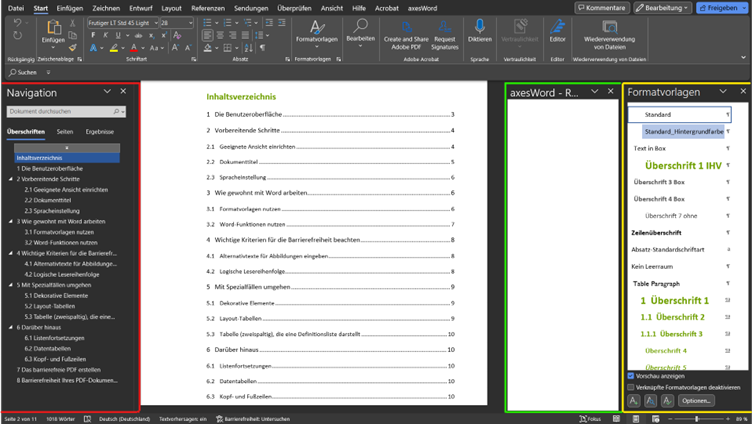
Task: Switch to web layout view icon
Action: (655, 419)
